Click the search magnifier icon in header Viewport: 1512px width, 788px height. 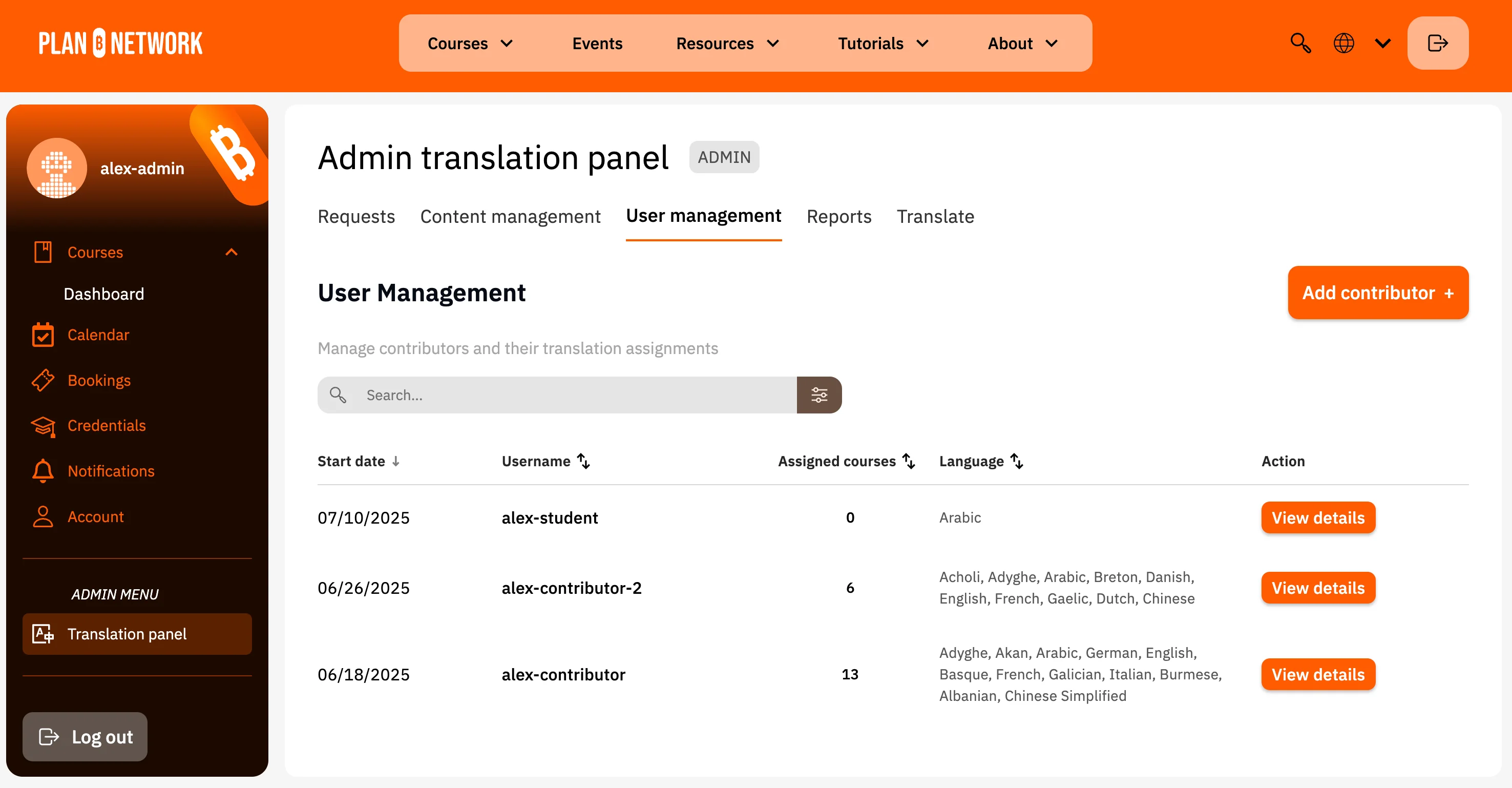tap(1300, 44)
